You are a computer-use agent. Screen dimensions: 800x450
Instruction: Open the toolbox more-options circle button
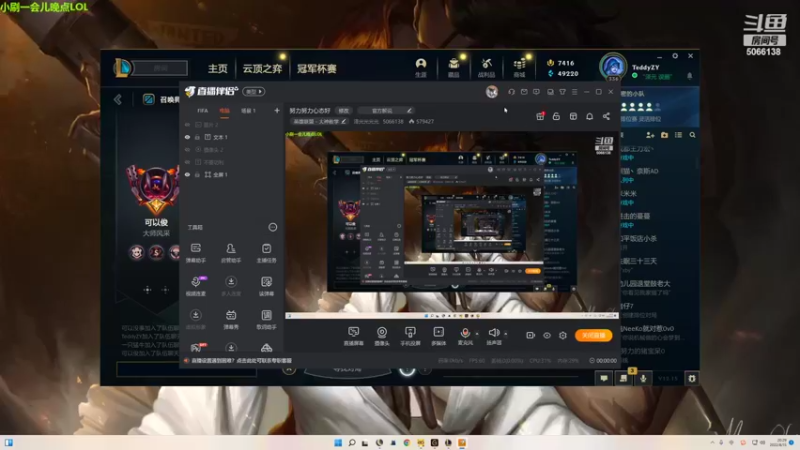(273, 227)
